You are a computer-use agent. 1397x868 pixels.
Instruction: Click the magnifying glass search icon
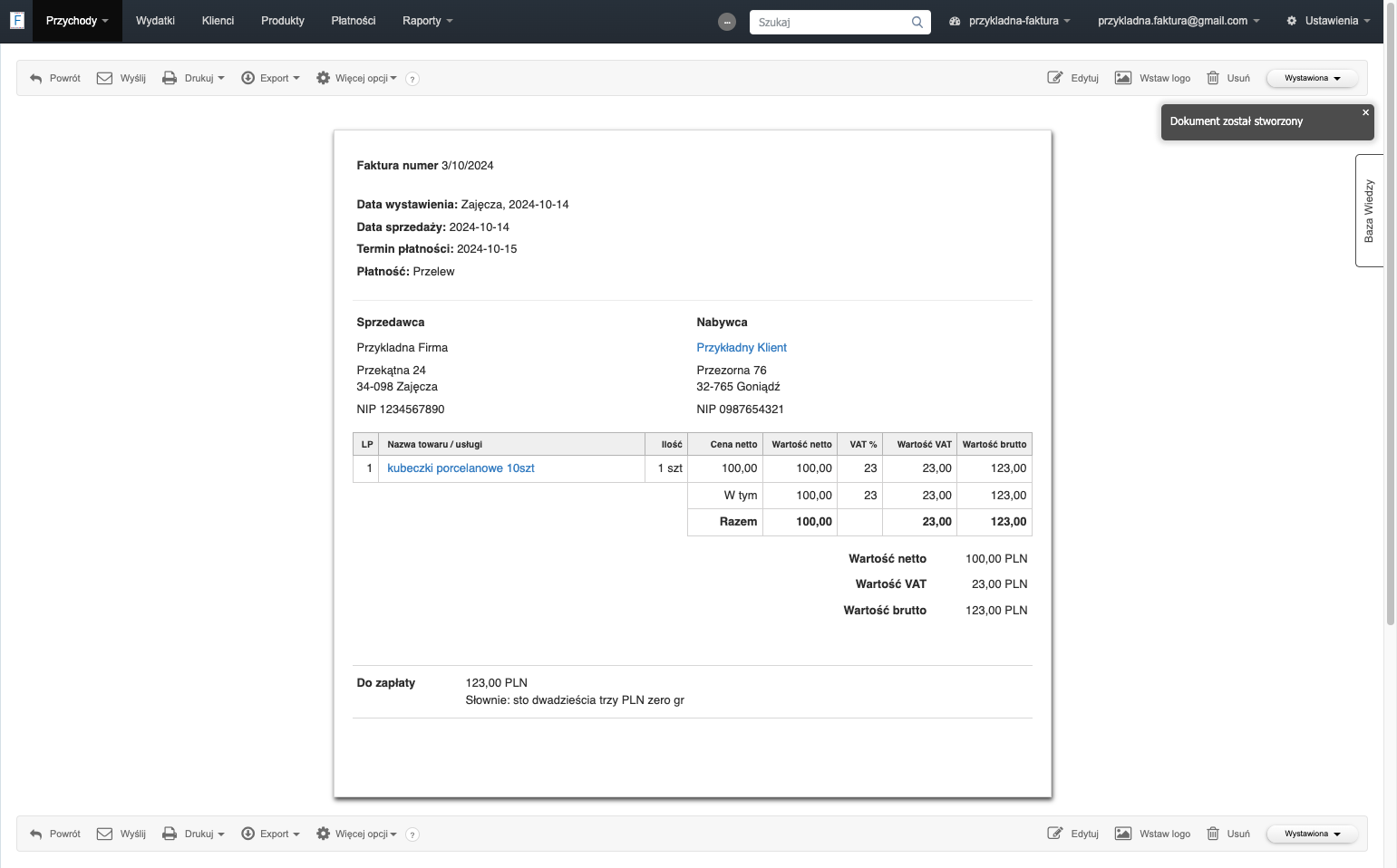click(x=917, y=22)
